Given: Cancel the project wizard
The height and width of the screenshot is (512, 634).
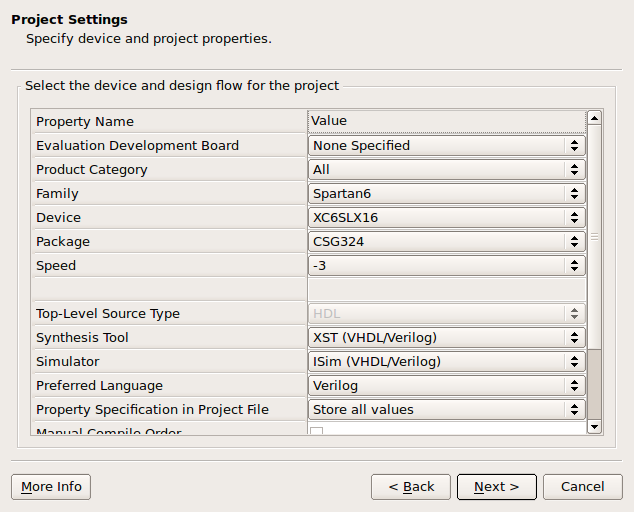Looking at the screenshot, I should (x=583, y=487).
